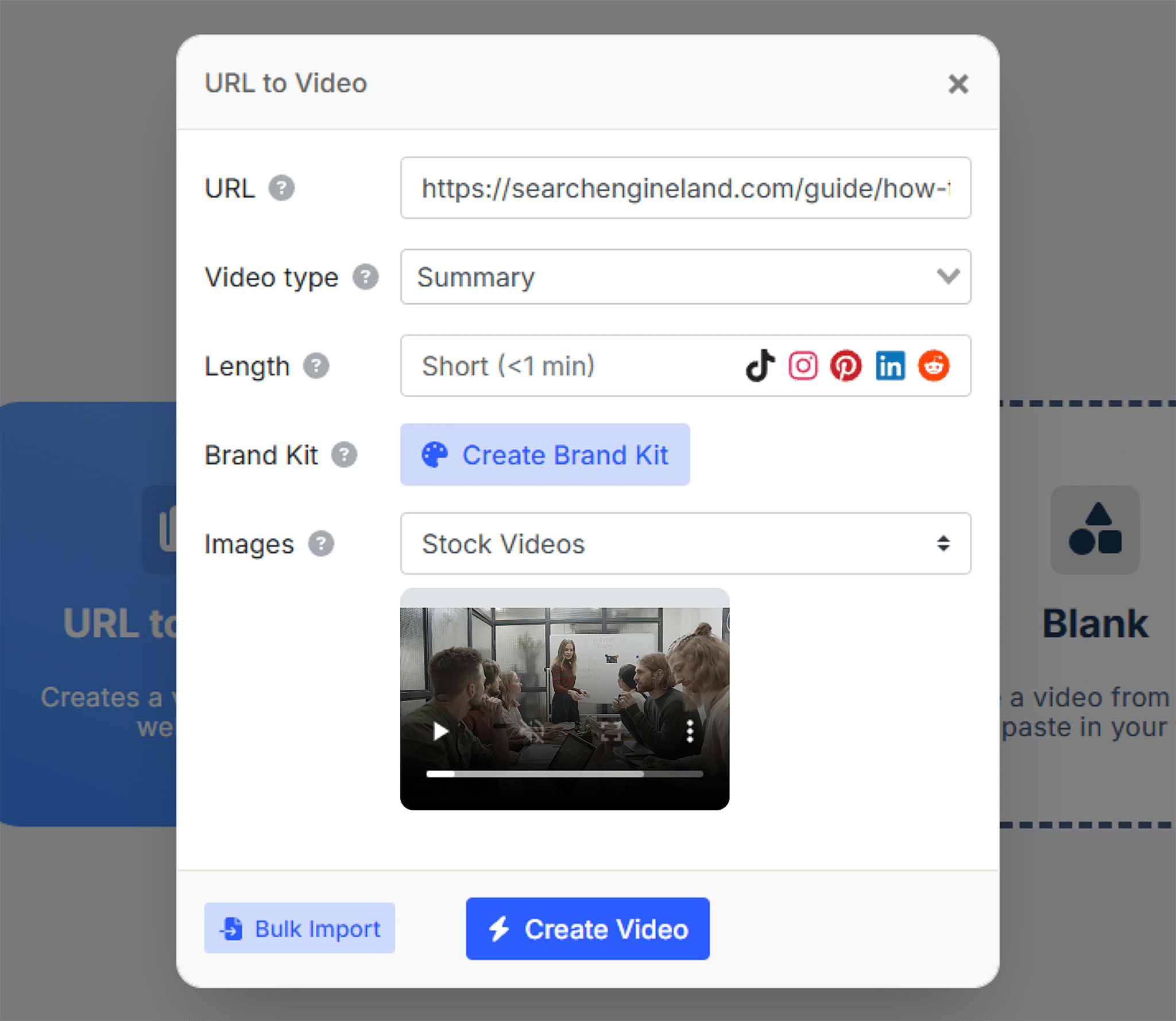This screenshot has height=1021, width=1176.
Task: Click the Bulk Import button
Action: 299,928
